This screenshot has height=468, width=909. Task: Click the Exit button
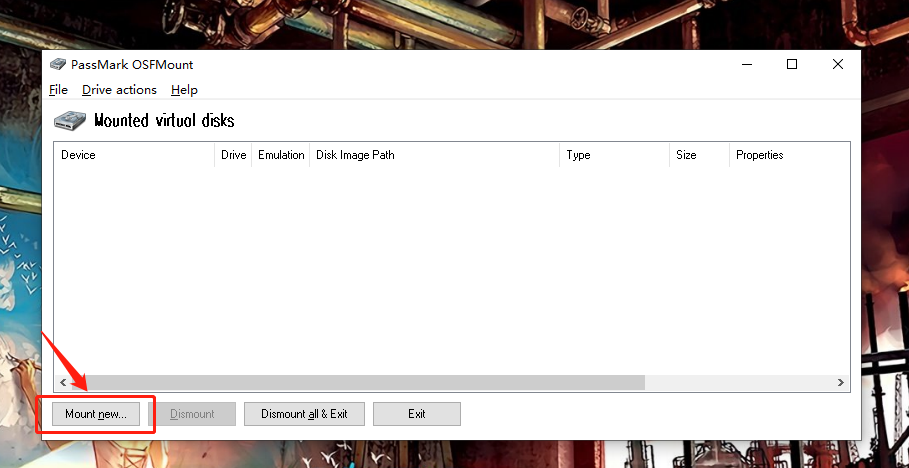[417, 414]
